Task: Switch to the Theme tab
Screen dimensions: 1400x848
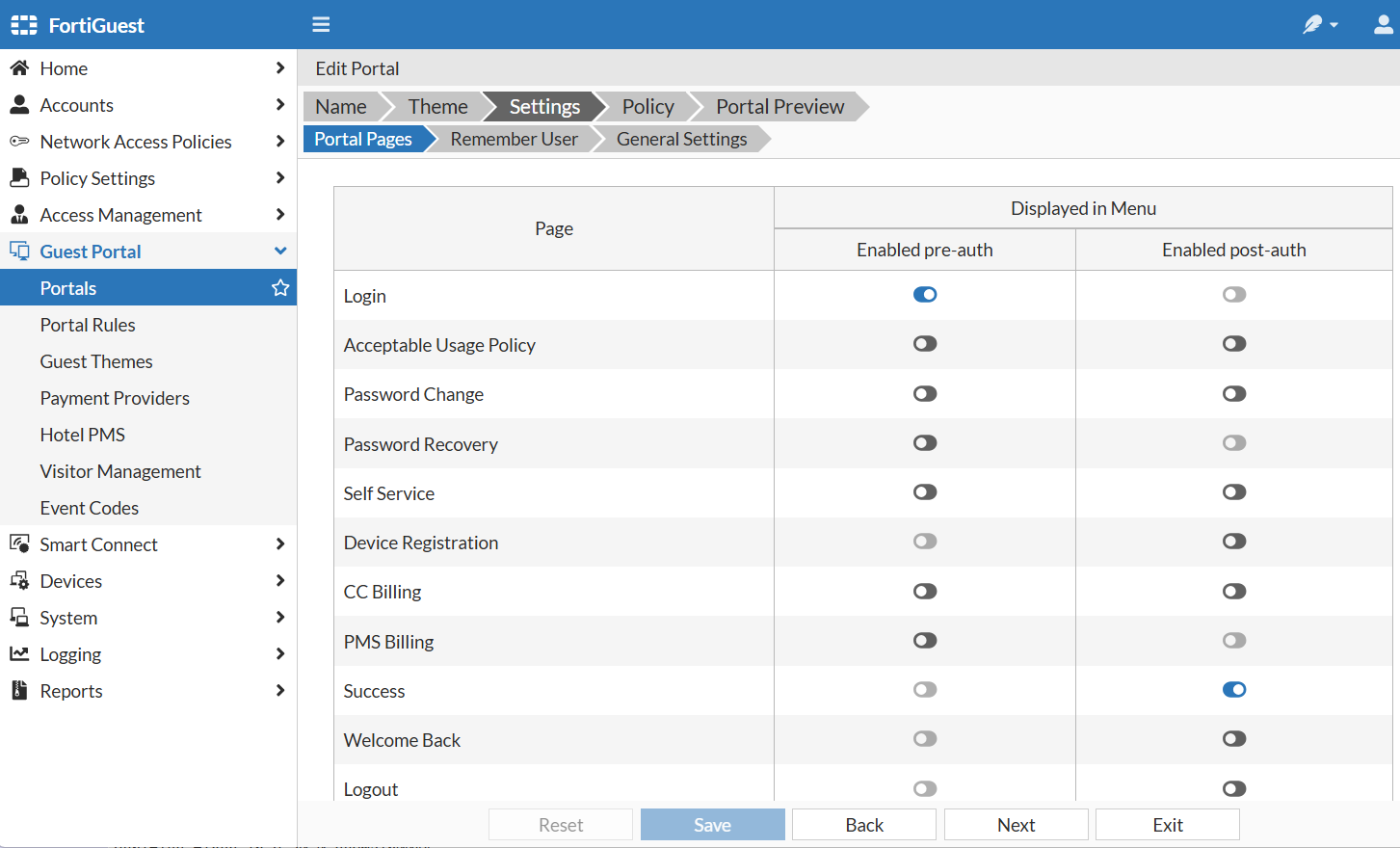Action: 438,106
